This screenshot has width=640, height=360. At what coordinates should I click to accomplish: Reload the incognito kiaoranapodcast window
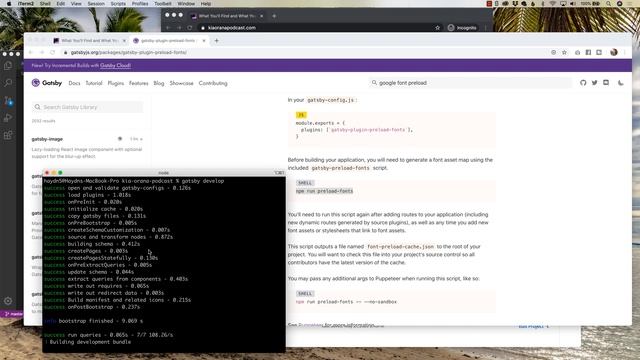[190, 27]
